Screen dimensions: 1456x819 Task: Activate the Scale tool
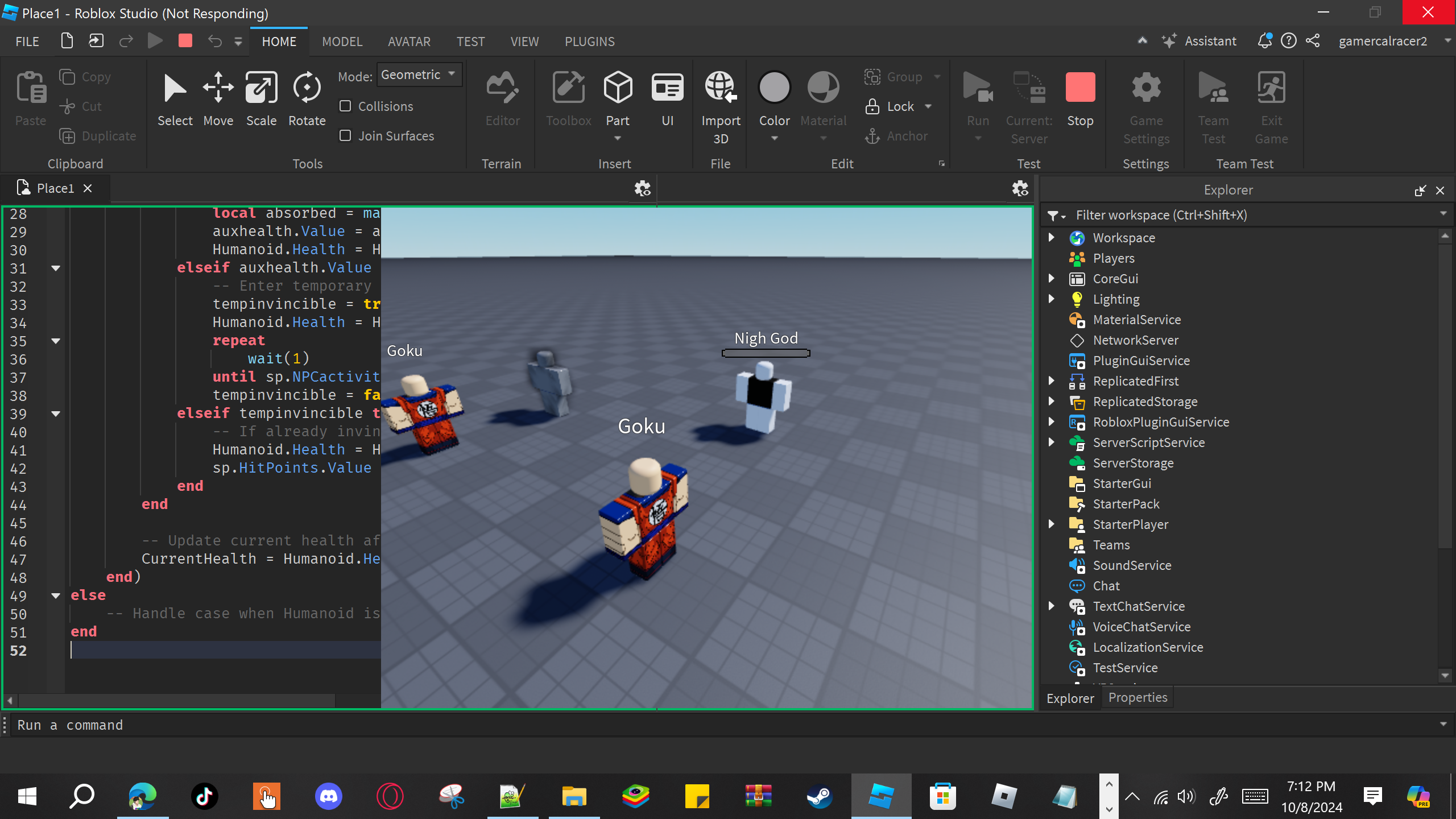coord(261,98)
